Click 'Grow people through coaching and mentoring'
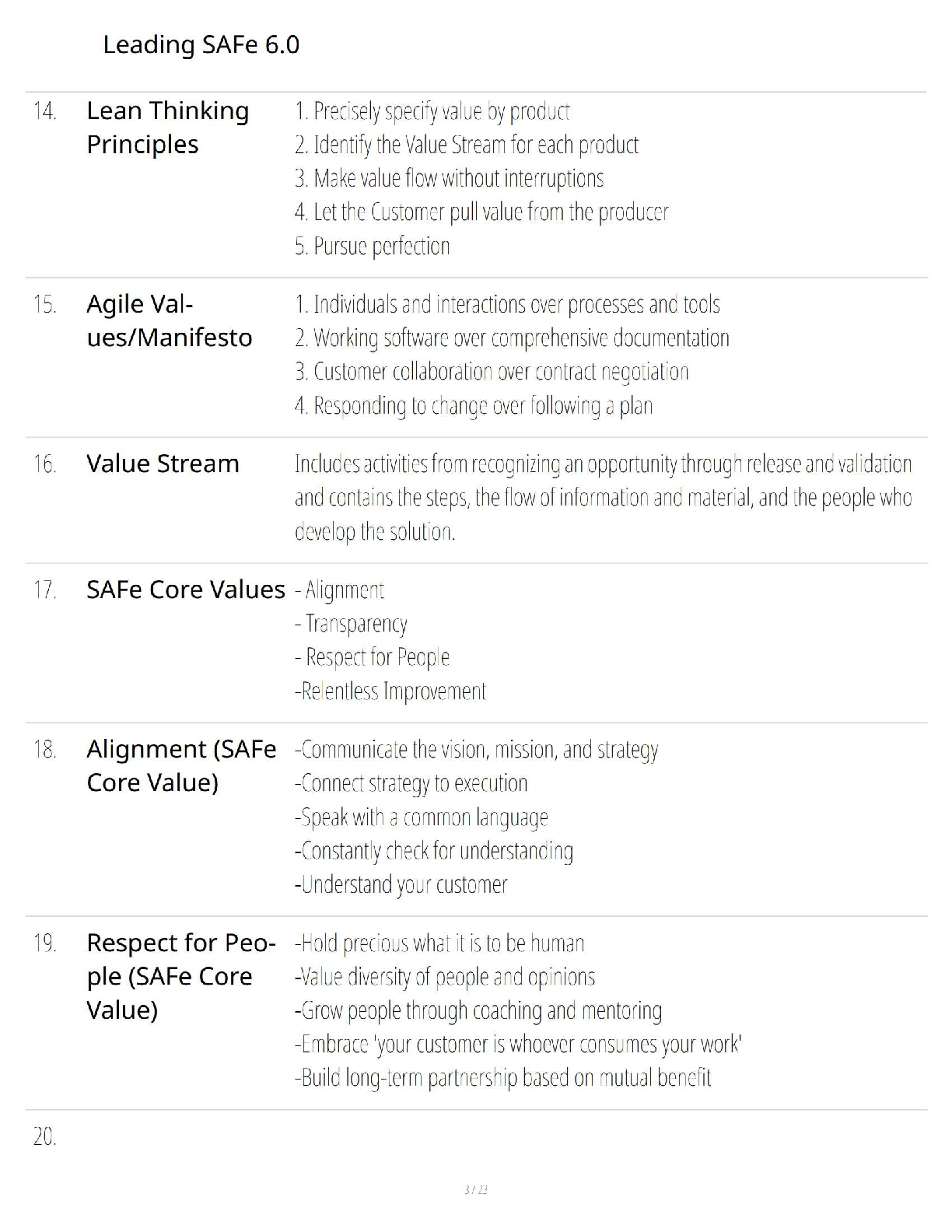The height and width of the screenshot is (1232, 952). click(478, 1011)
